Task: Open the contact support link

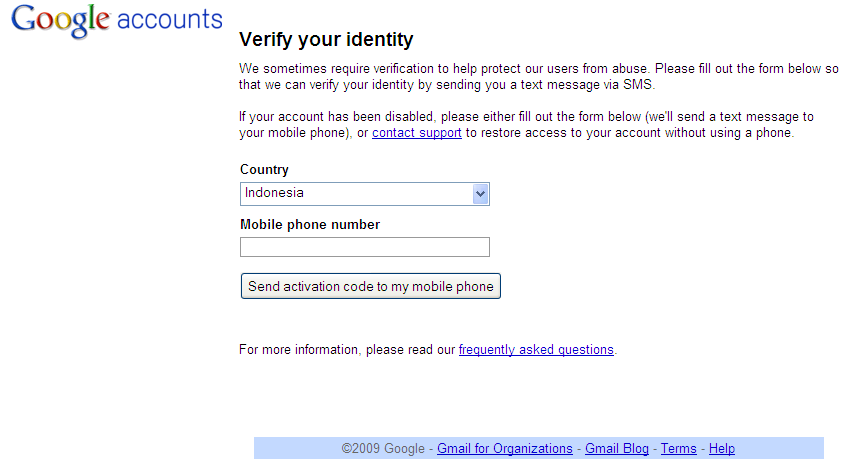Action: point(417,133)
